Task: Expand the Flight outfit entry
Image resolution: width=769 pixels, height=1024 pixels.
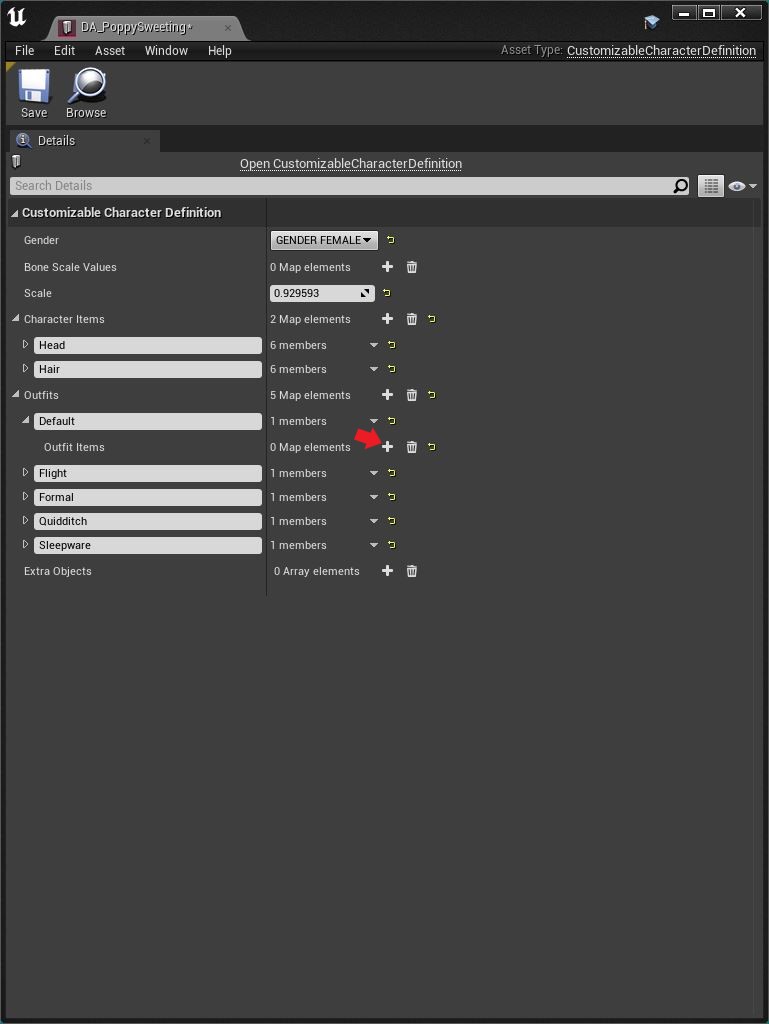Action: (25, 472)
